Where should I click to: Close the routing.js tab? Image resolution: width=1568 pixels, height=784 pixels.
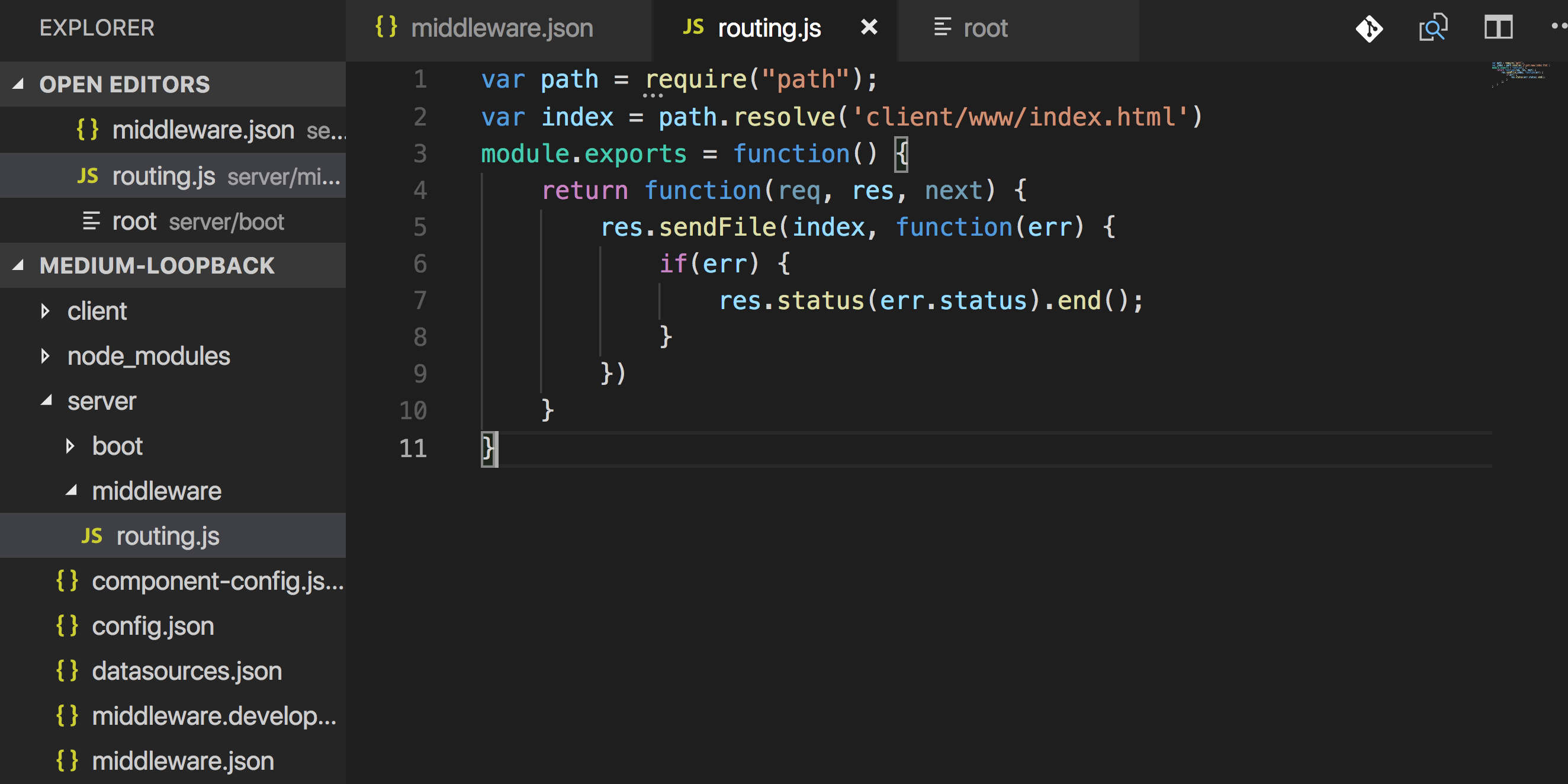click(x=869, y=27)
